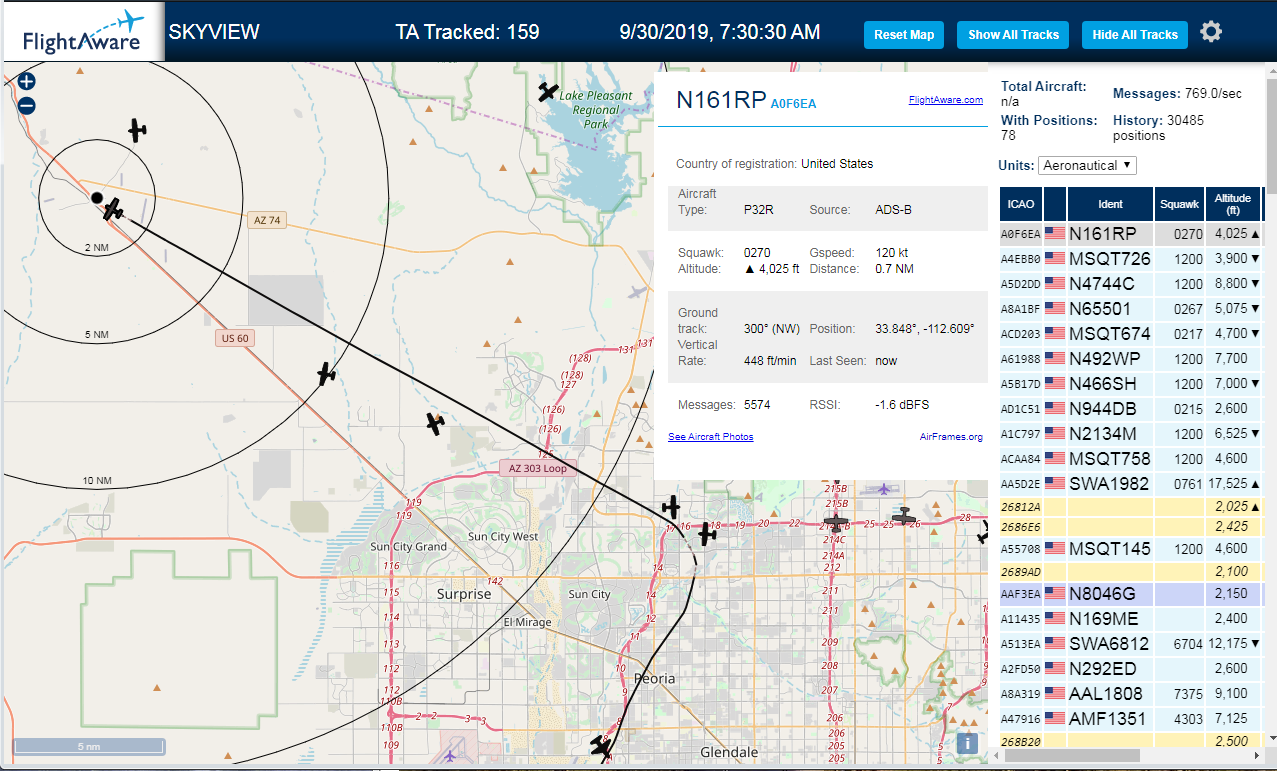This screenshot has height=771, width=1277.
Task: Click Hide All Tracks button
Action: [1135, 35]
